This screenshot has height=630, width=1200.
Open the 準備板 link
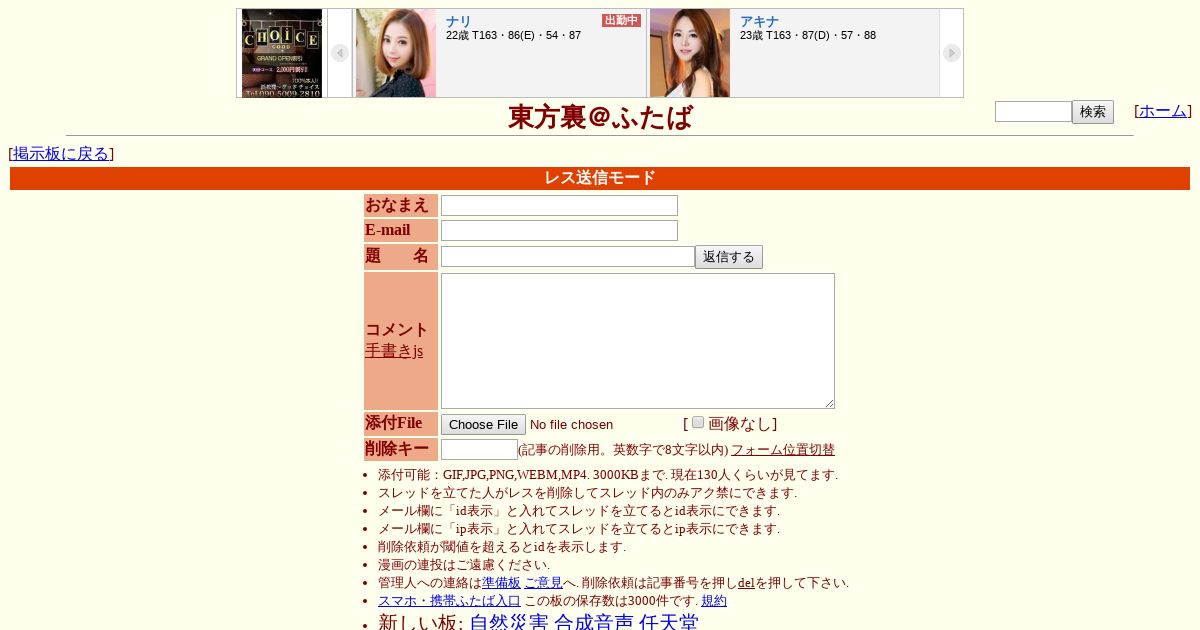(501, 583)
